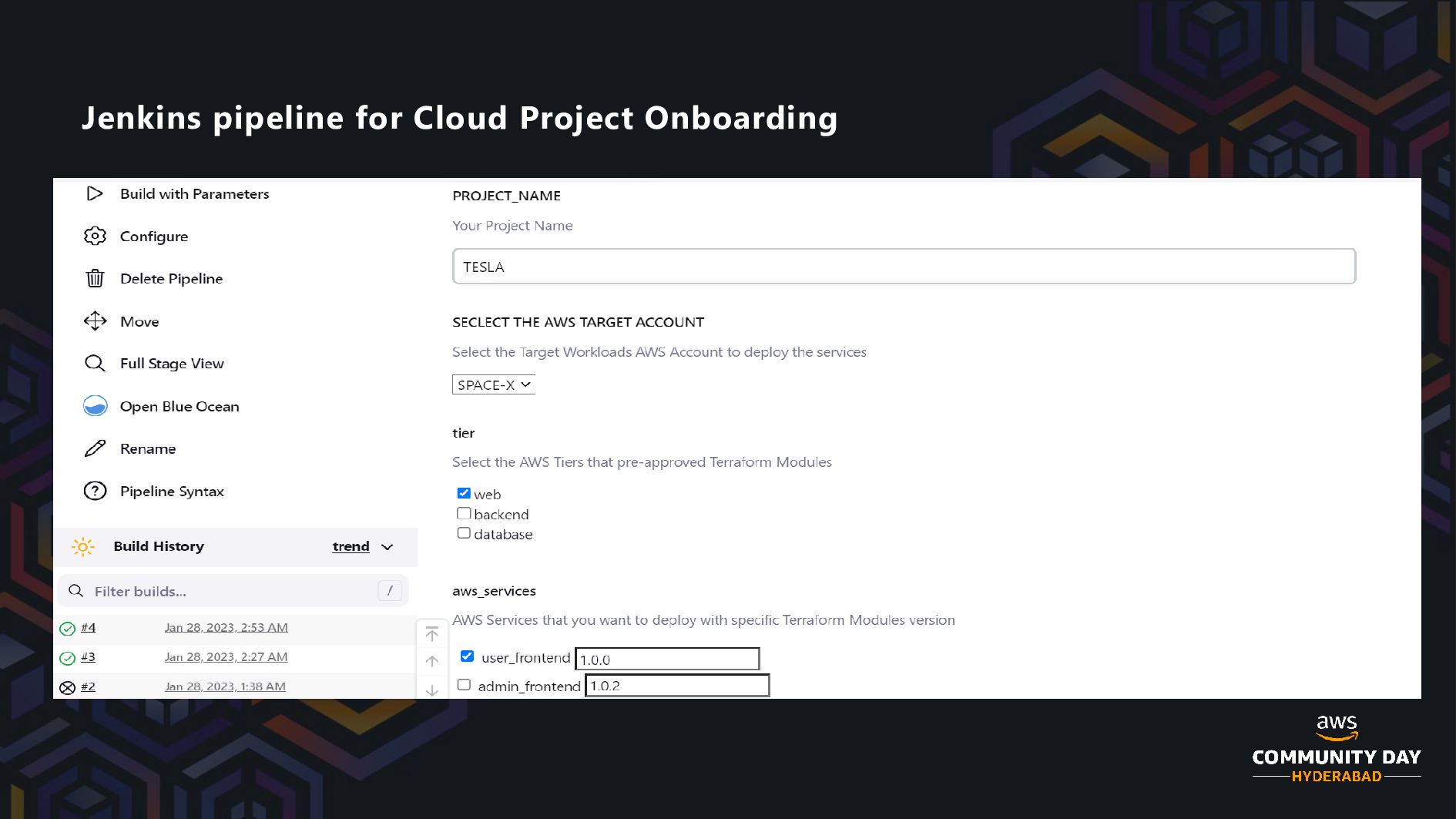Screen dimensions: 1456x819
Task: Click the Move arrows icon
Action: [95, 321]
